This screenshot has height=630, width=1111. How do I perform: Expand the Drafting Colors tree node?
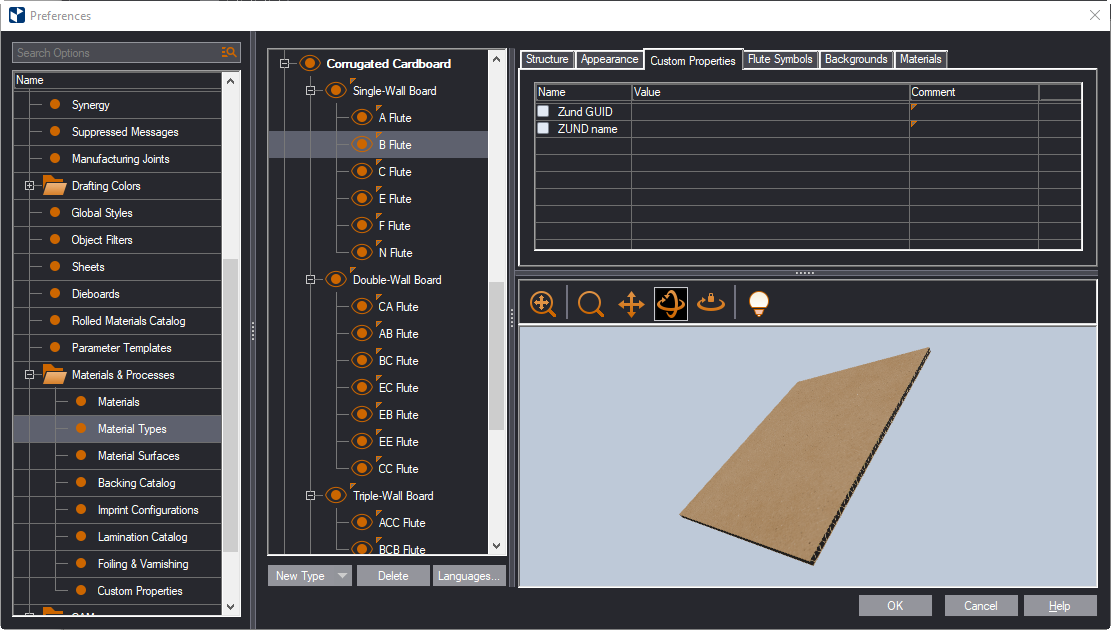point(30,186)
